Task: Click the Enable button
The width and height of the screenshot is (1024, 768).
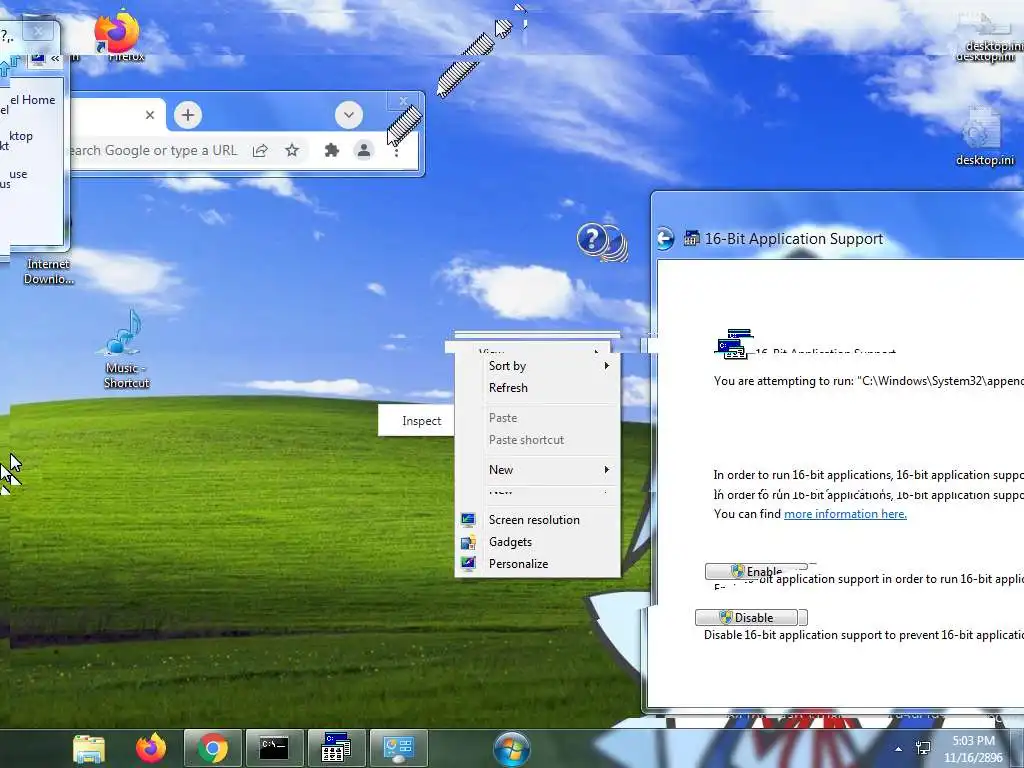Action: pos(756,571)
